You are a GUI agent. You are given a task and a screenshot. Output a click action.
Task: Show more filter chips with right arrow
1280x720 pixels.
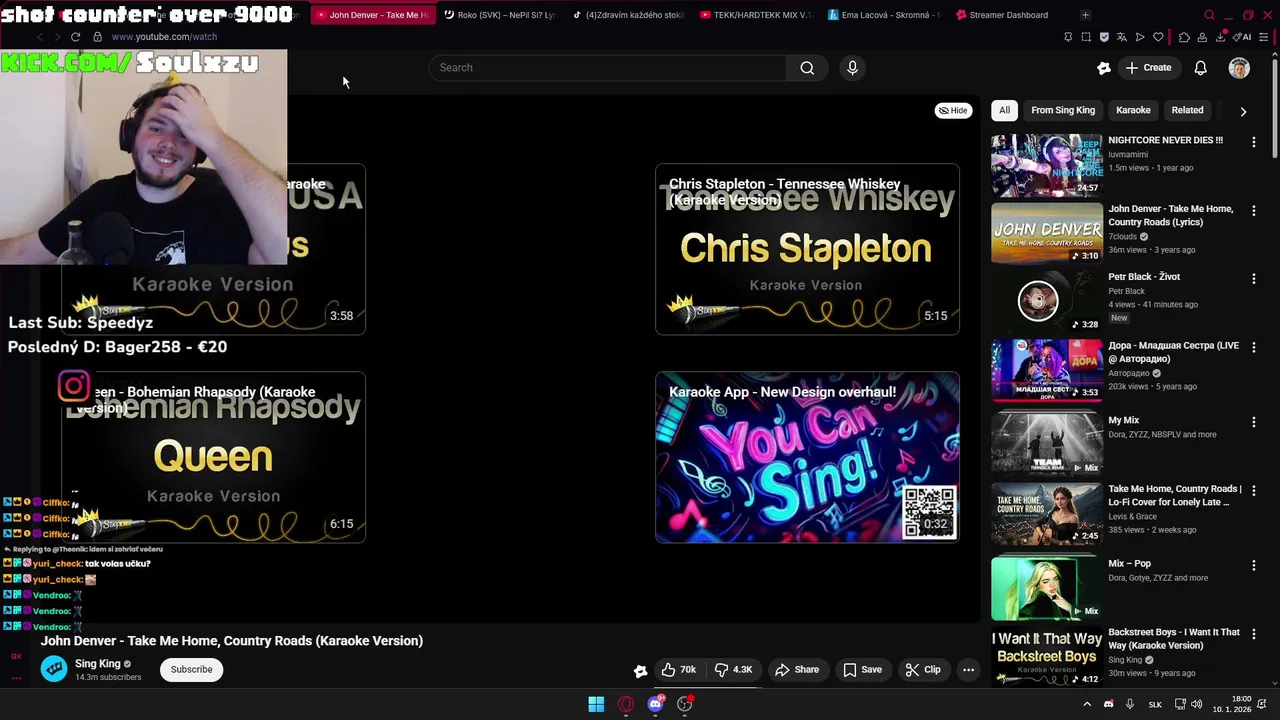point(1243,111)
